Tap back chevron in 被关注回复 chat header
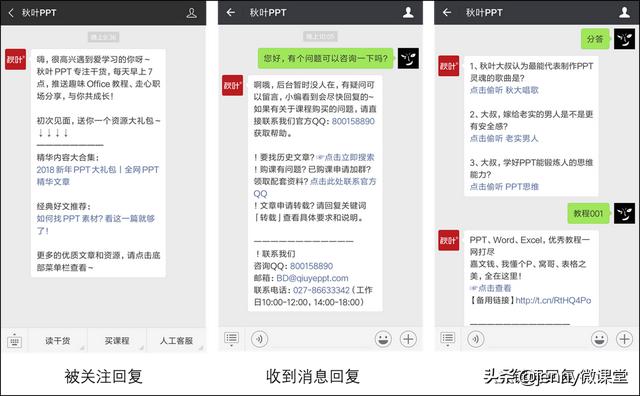This screenshot has height=396, width=640. point(11,13)
